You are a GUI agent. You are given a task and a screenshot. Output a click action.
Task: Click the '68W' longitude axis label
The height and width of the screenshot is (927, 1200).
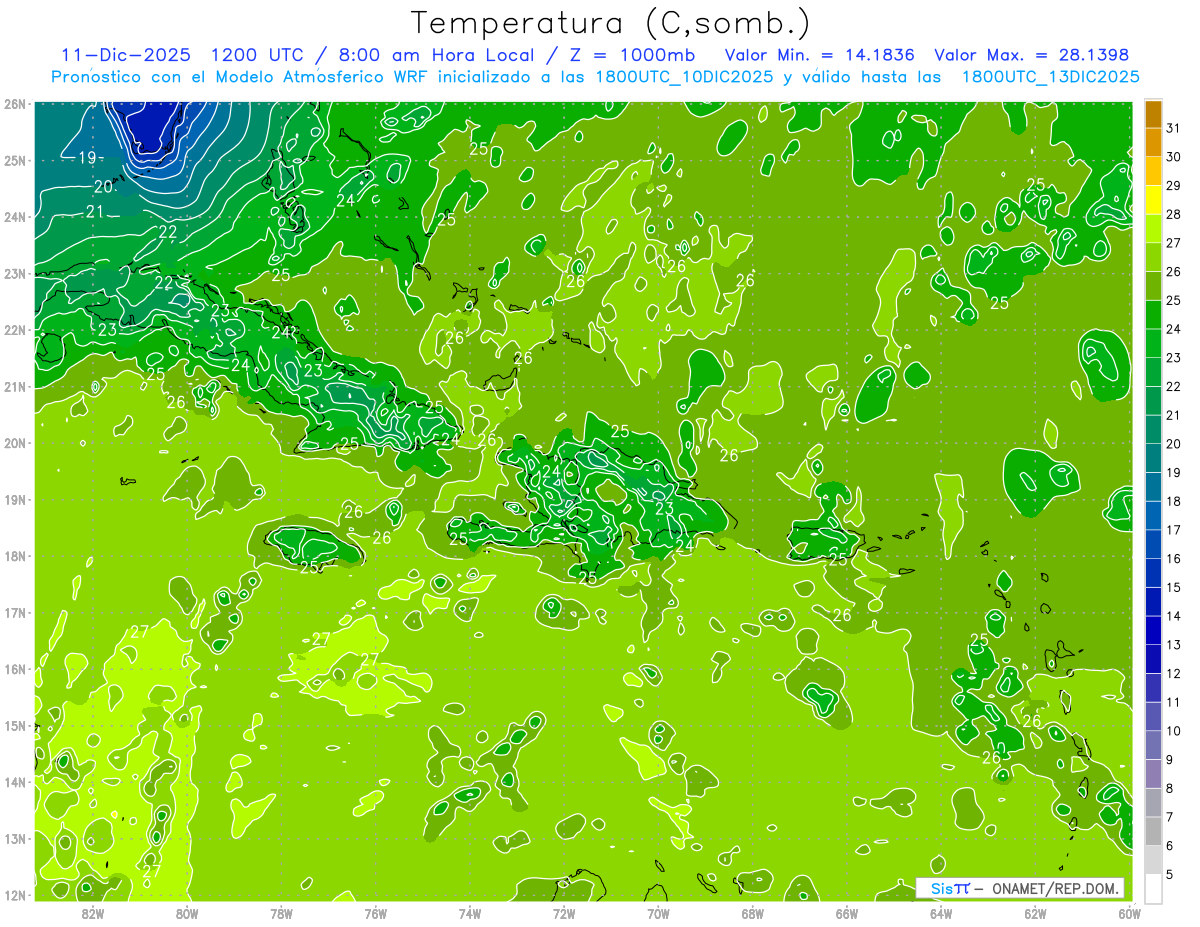[x=753, y=913]
